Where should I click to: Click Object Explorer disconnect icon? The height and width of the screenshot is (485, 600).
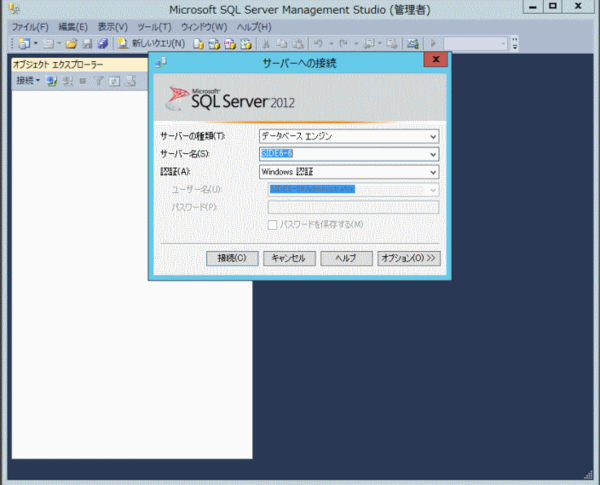[68, 81]
